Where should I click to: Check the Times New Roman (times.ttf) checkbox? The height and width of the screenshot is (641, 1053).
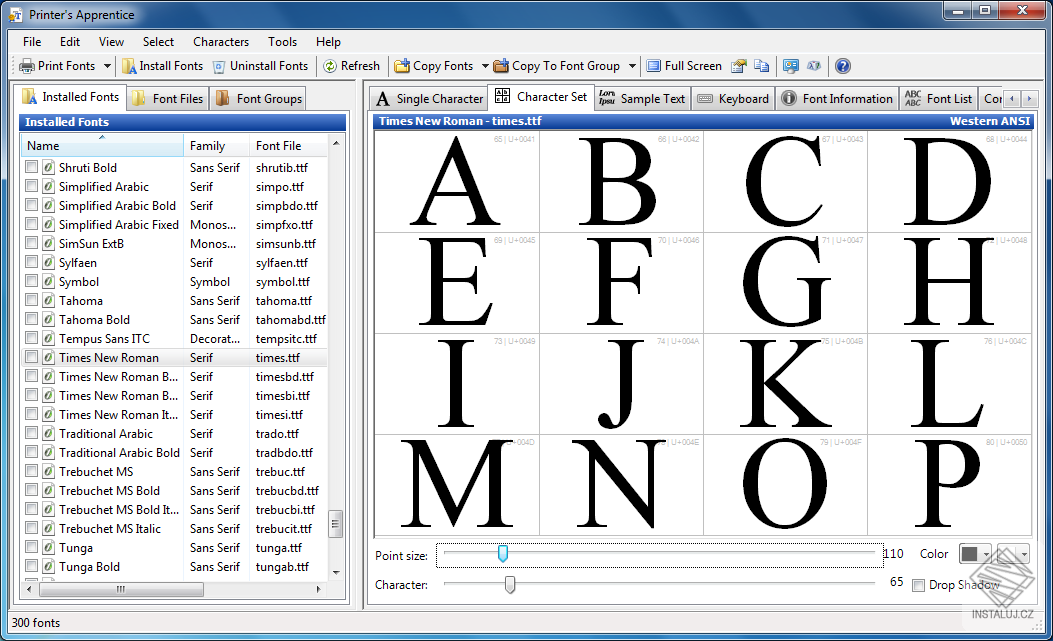tap(32, 357)
